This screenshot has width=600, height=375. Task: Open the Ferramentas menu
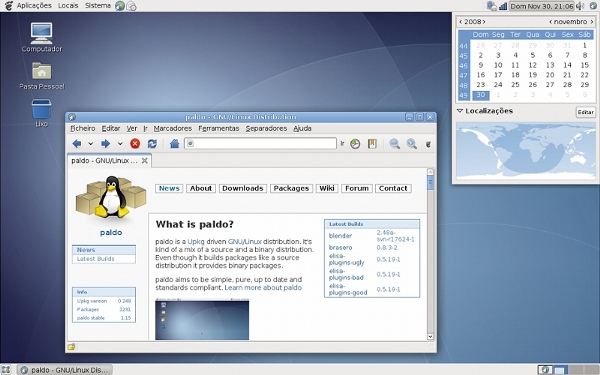(x=218, y=129)
